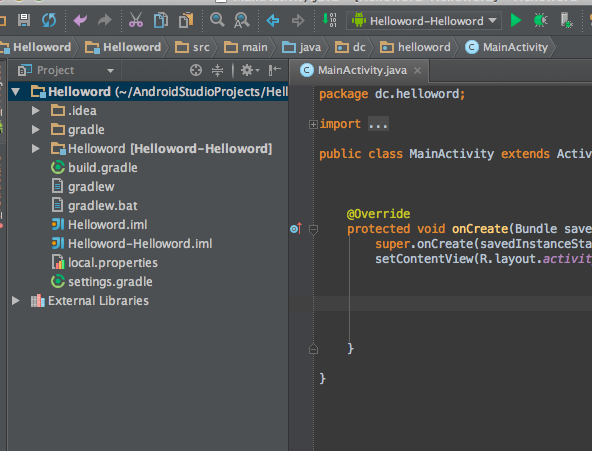Click the Paste clipboard icon

(186, 20)
